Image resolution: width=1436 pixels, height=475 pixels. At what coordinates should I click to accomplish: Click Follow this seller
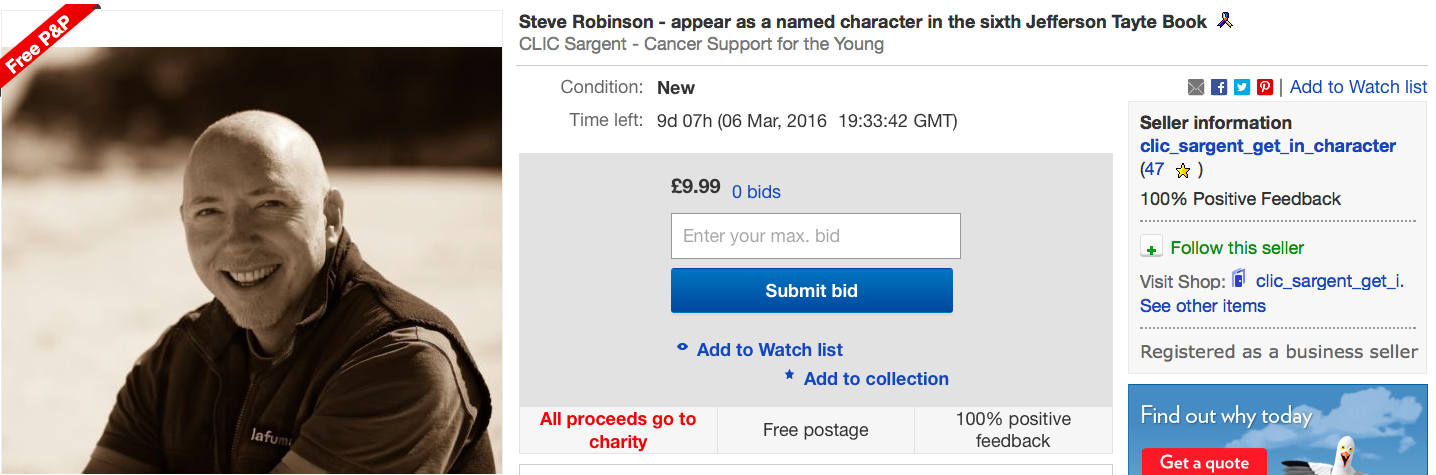[1237, 248]
